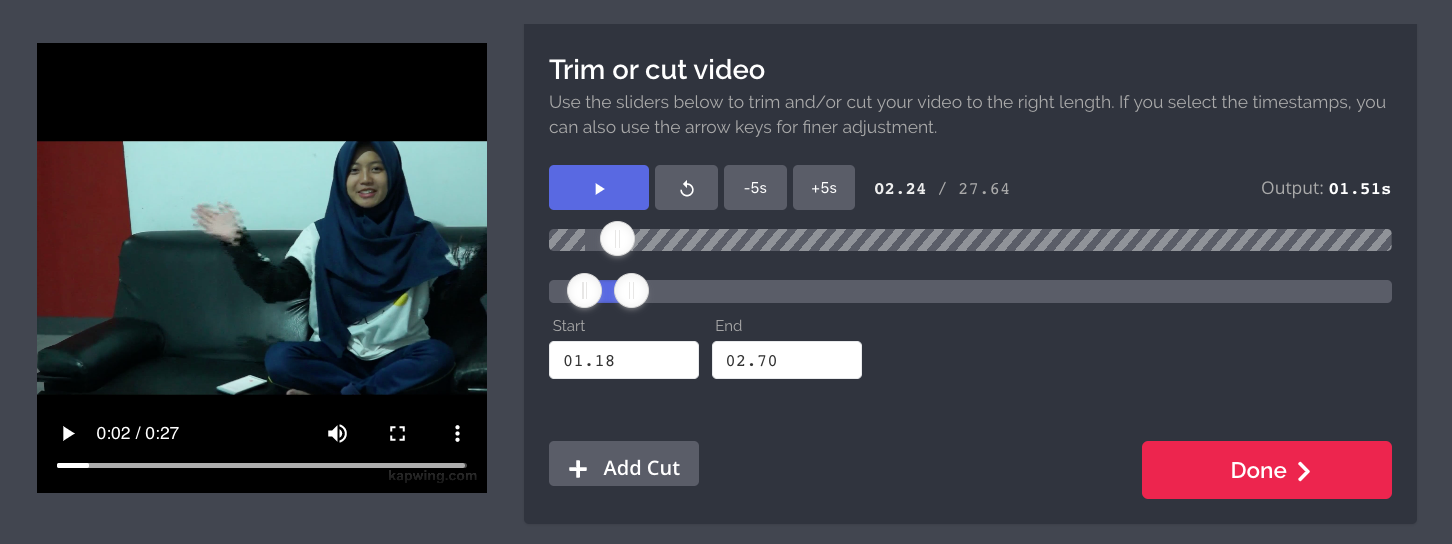Click the 02.24 current time readout
The image size is (1452, 544).
[900, 188]
